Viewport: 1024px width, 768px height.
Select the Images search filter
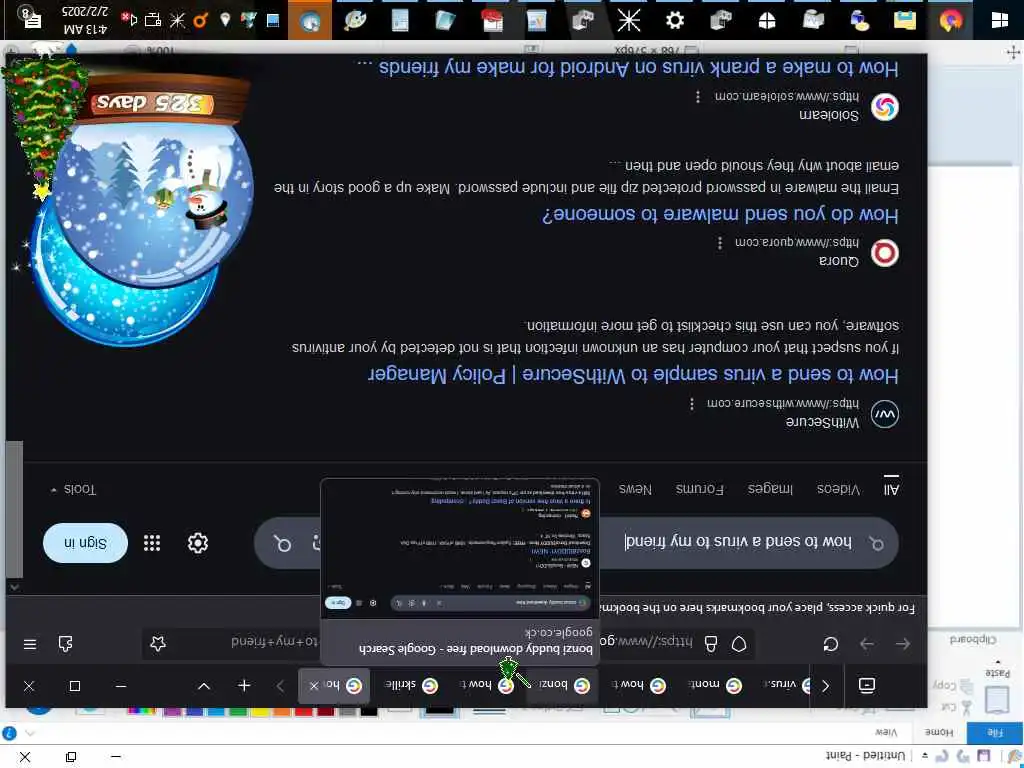pyautogui.click(x=770, y=489)
